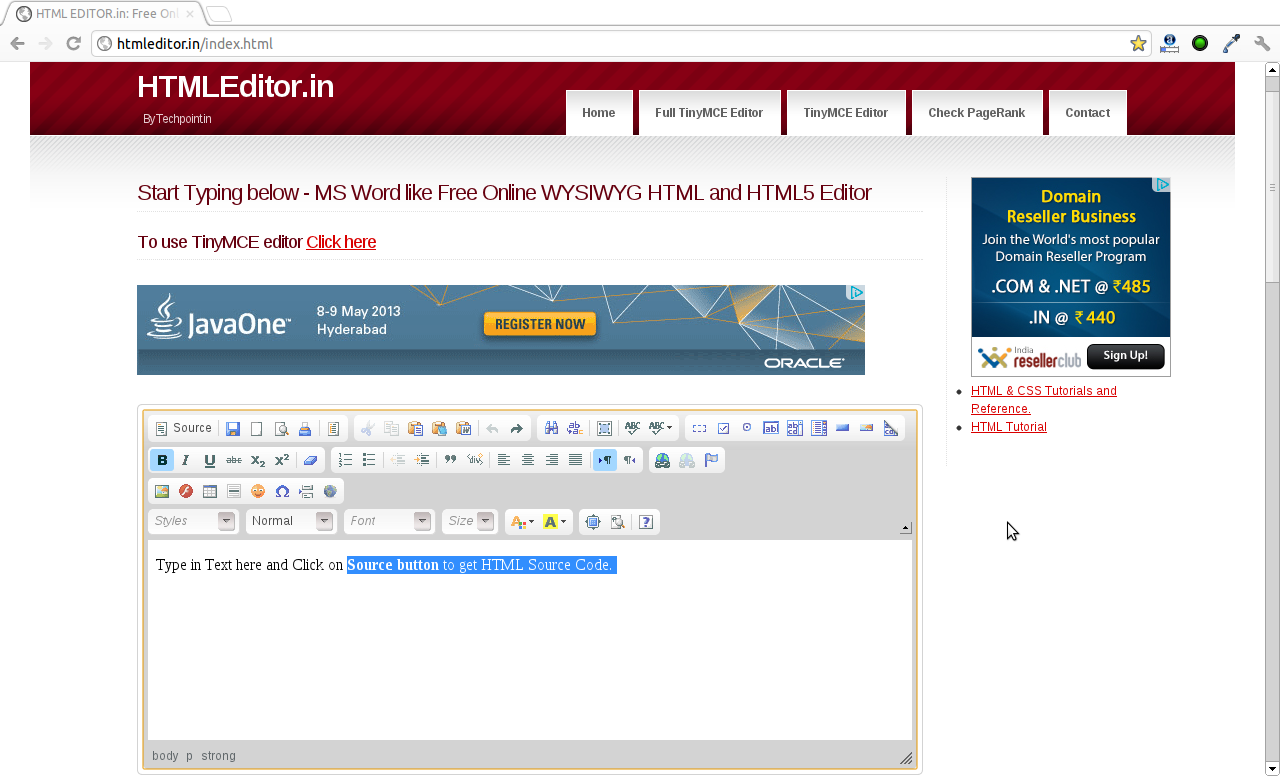Switch editor to Source view

(183, 428)
